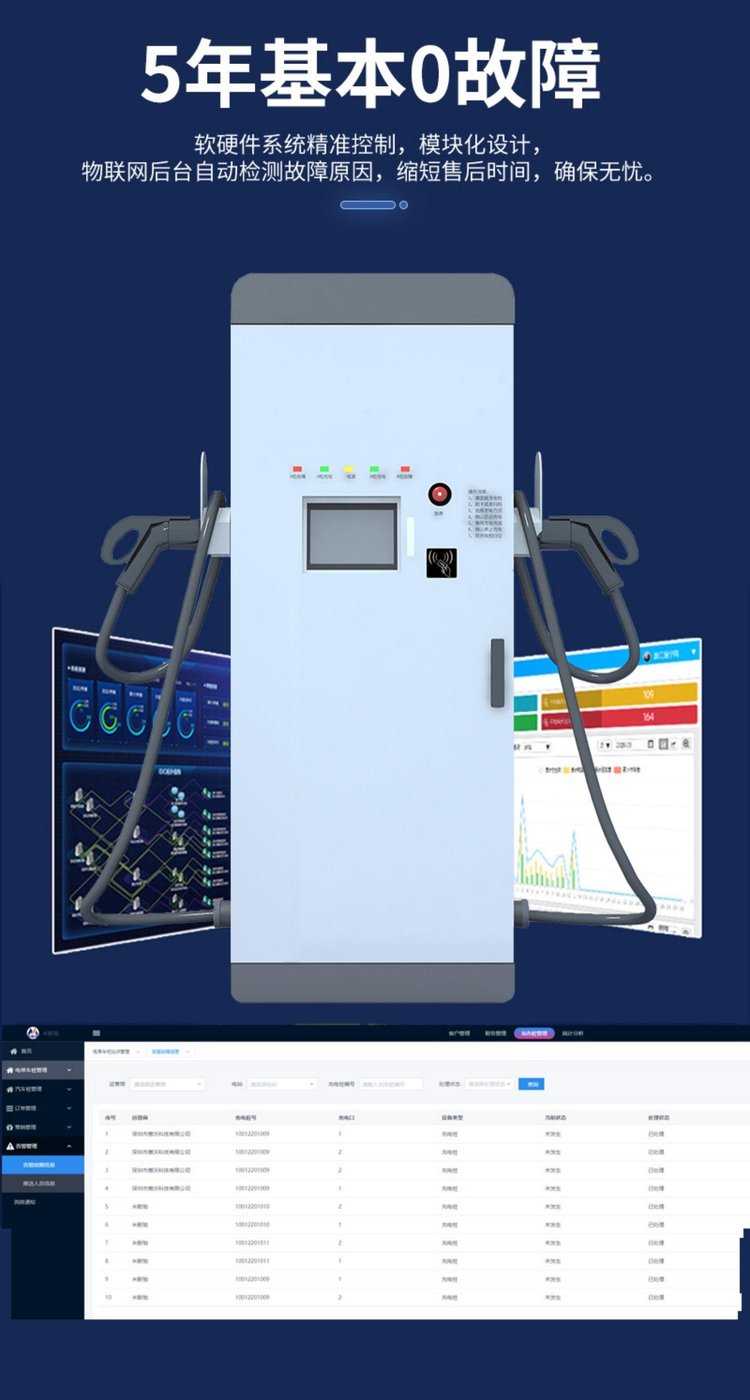Select the highlighted purple tab in top navigation
Viewport: 750px width, 1400px height.
click(x=534, y=1033)
